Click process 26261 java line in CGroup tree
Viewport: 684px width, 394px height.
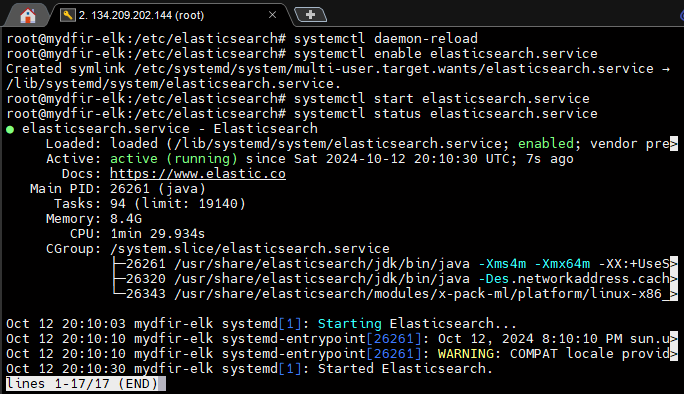(x=395, y=264)
